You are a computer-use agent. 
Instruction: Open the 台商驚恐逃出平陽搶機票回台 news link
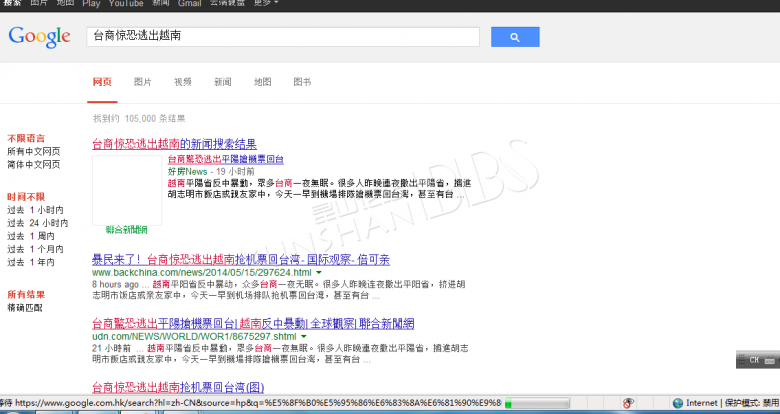tap(226, 159)
